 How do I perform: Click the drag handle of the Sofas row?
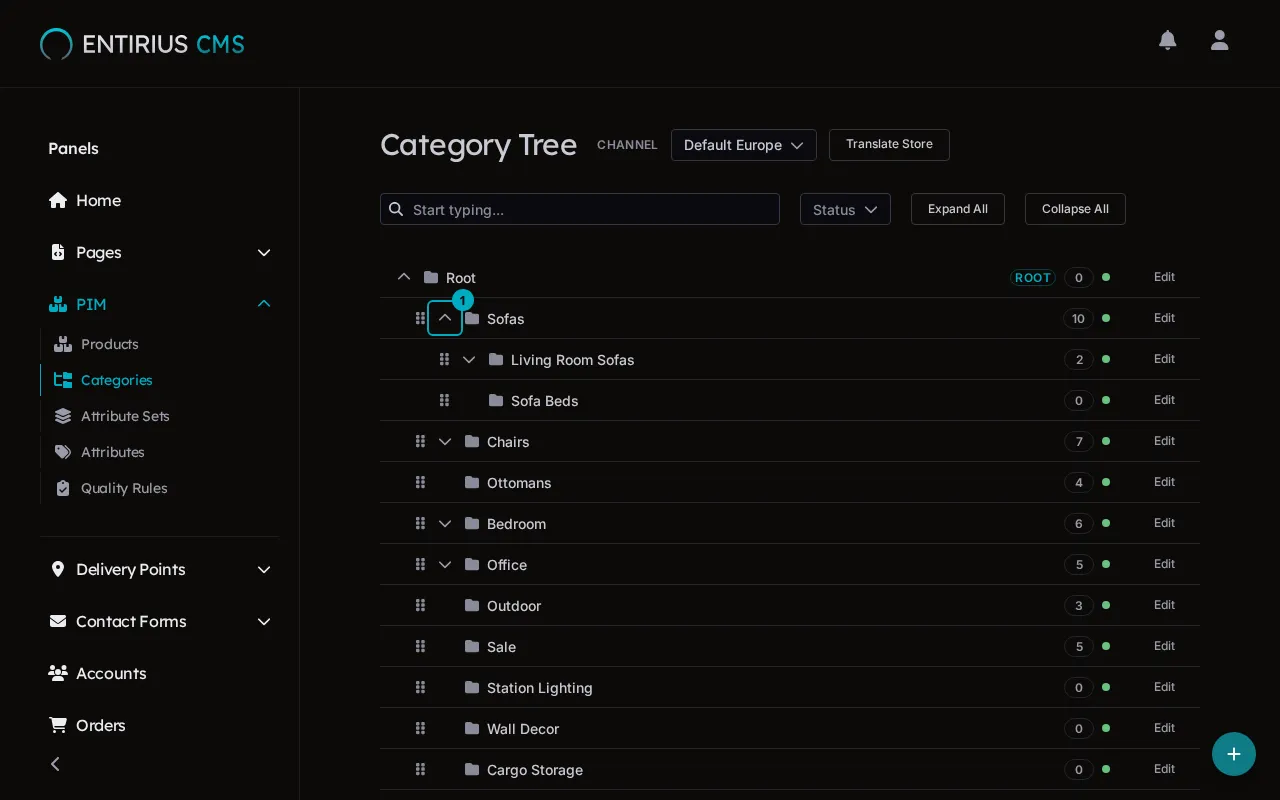(x=420, y=318)
